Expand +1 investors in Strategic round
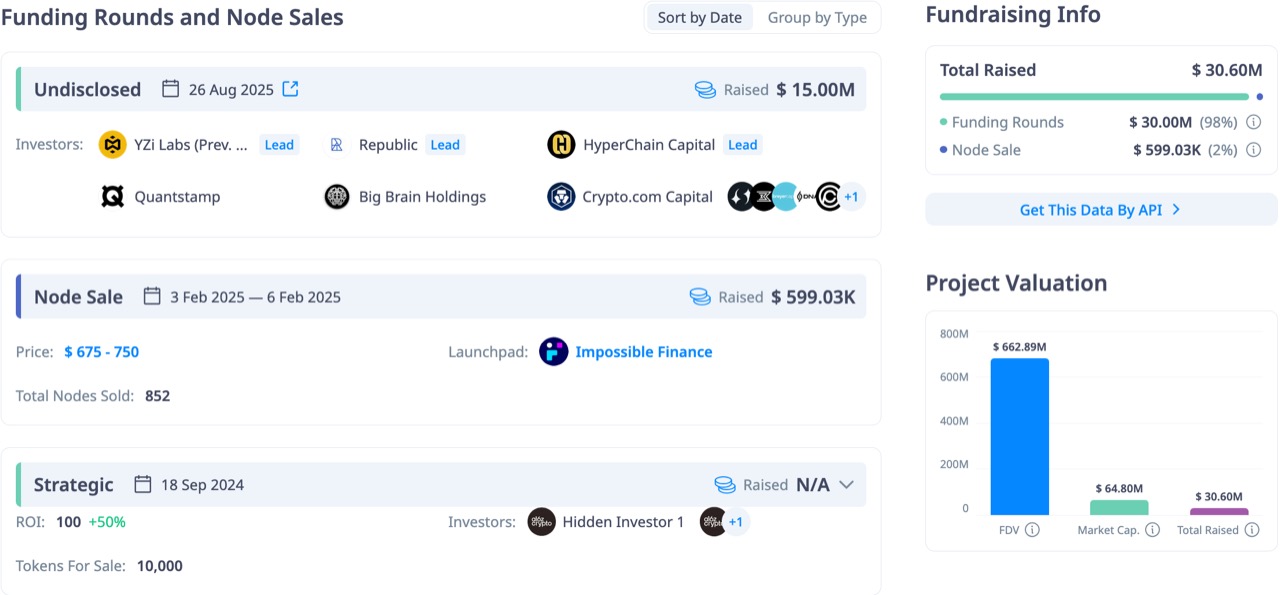The image size is (1280, 595). point(735,522)
